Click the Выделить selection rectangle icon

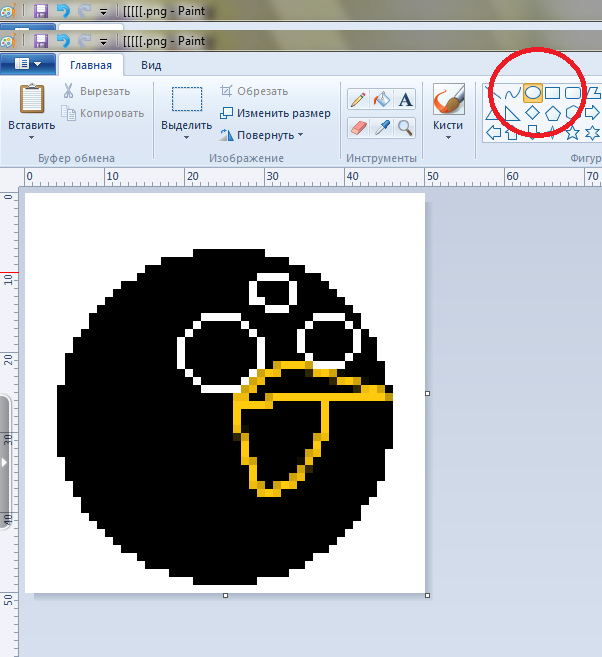point(187,99)
